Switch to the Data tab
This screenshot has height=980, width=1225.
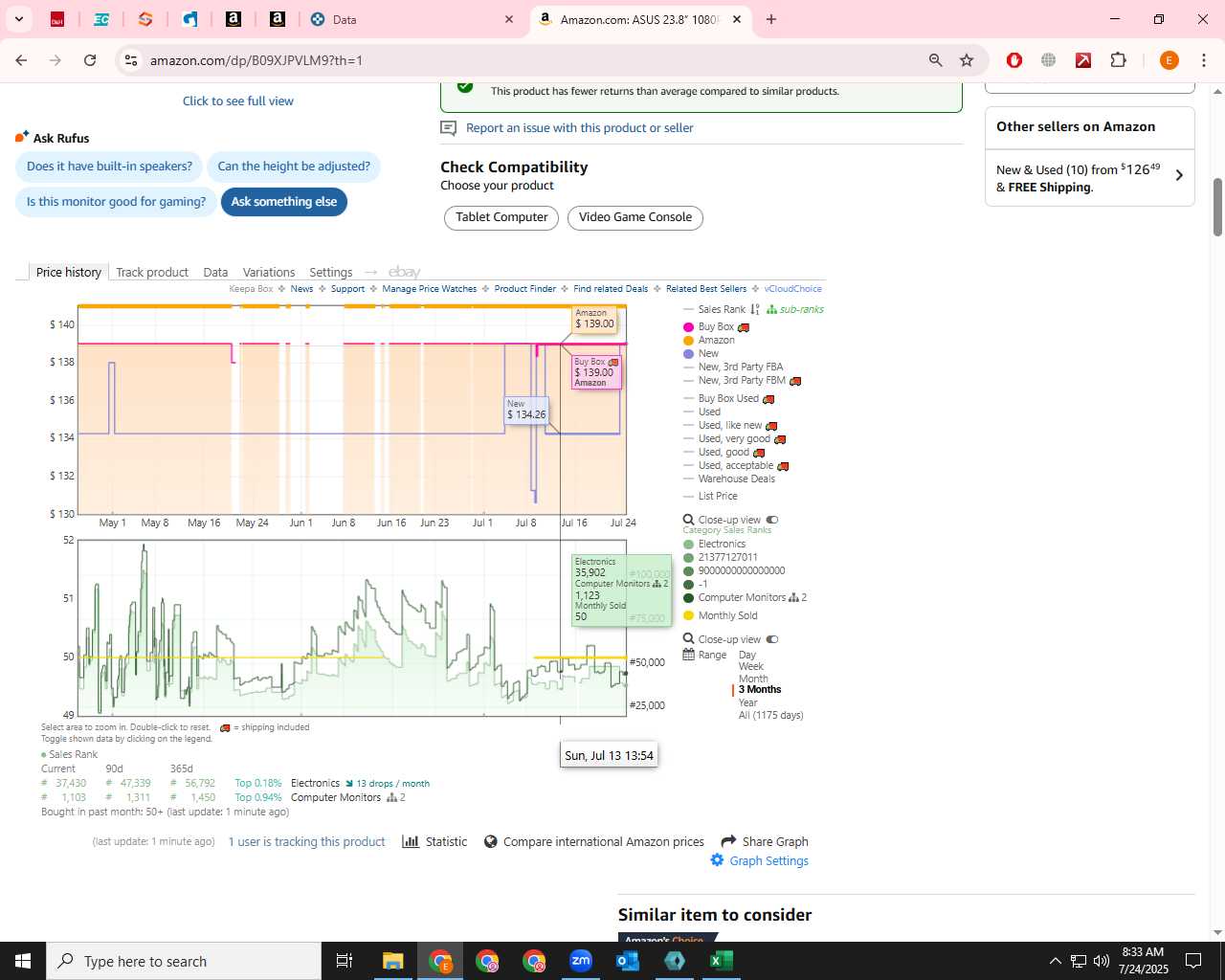click(x=412, y=19)
